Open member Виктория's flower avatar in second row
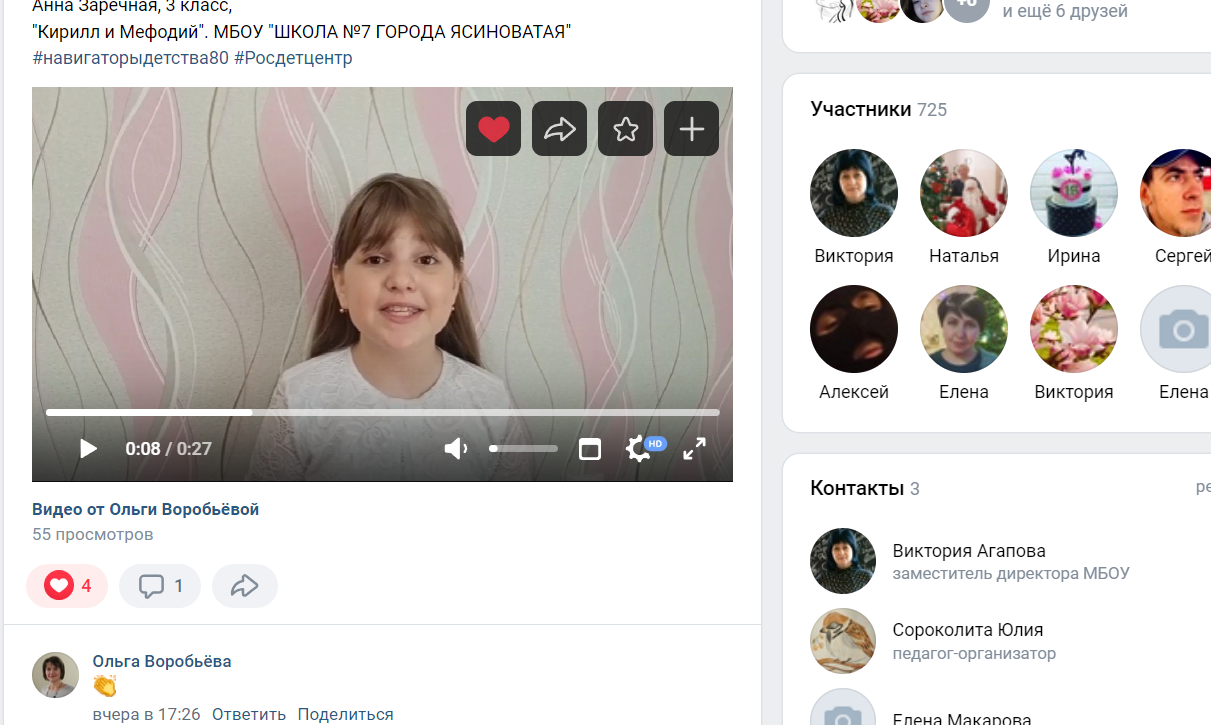The image size is (1211, 725). [1074, 329]
